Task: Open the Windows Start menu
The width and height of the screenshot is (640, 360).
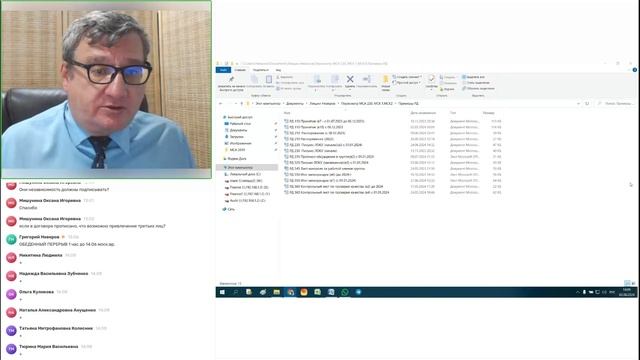Action: (x=222, y=292)
